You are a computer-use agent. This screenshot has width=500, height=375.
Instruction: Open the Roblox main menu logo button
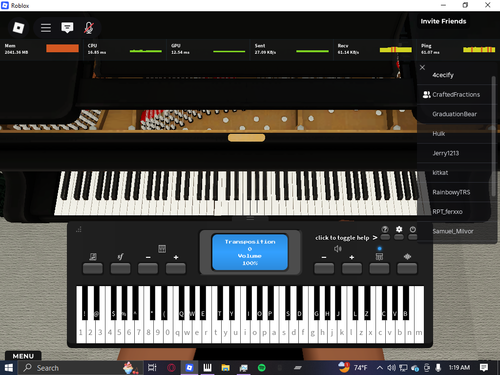pos(18,28)
